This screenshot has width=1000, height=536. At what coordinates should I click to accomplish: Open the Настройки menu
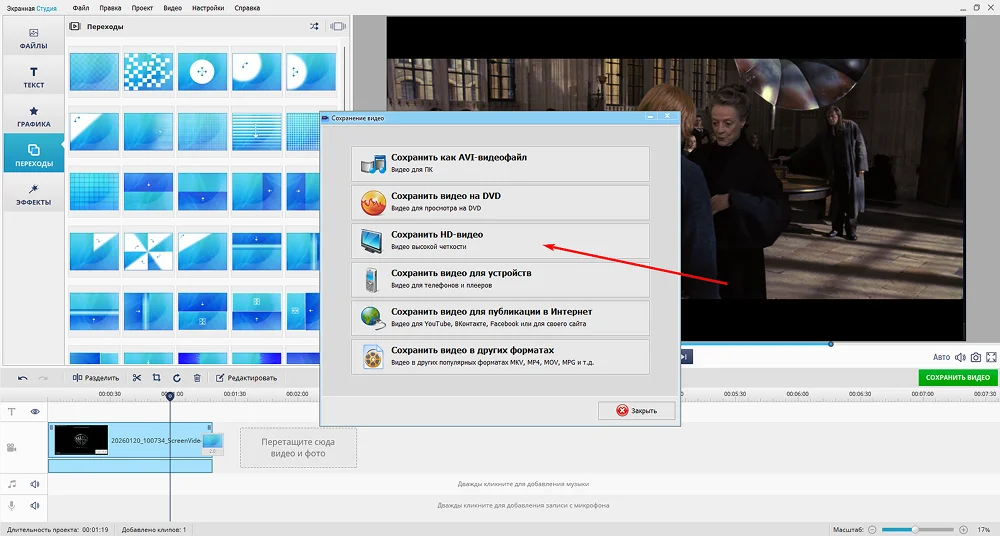(x=206, y=8)
